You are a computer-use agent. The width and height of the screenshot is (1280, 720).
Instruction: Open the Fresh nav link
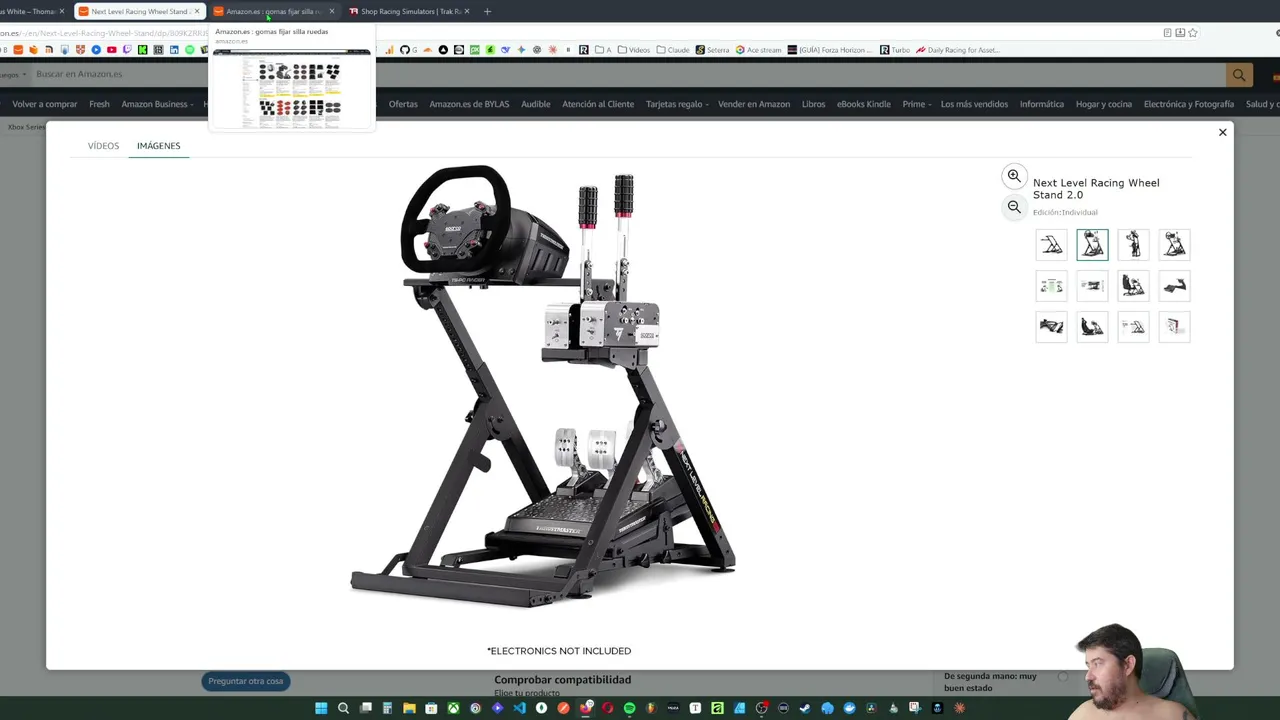[x=99, y=104]
